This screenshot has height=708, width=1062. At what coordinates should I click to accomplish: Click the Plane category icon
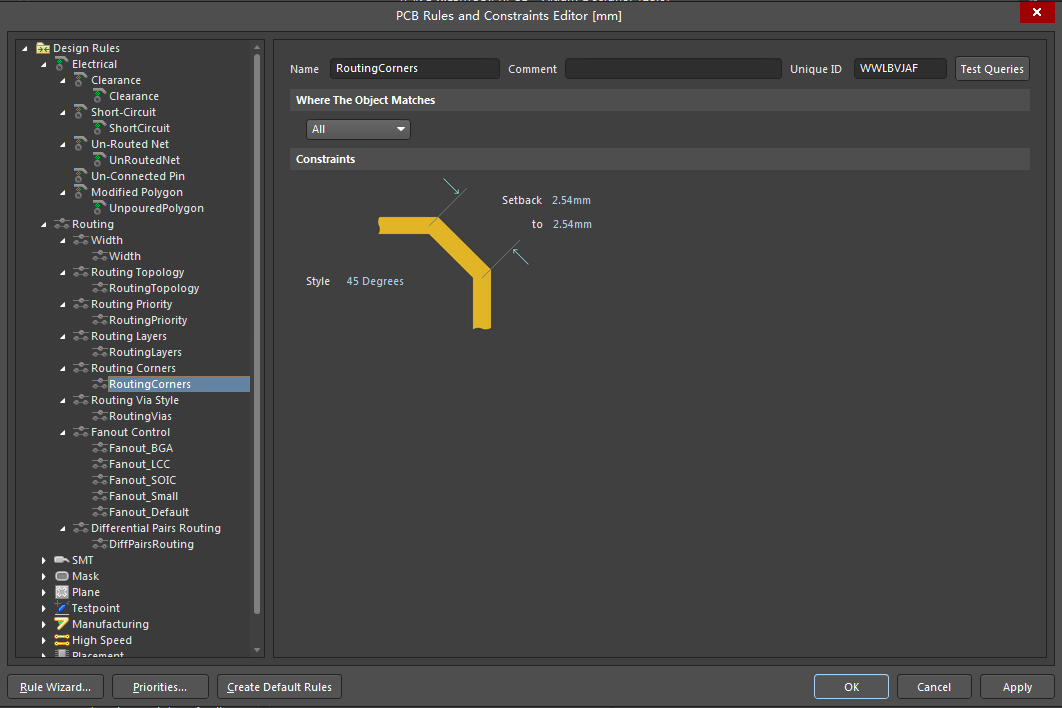point(60,592)
